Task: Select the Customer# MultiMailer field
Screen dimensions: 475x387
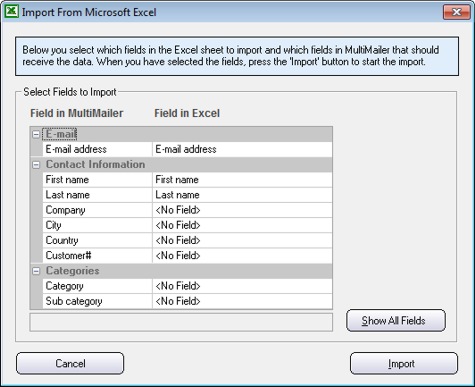Action: [x=97, y=256]
